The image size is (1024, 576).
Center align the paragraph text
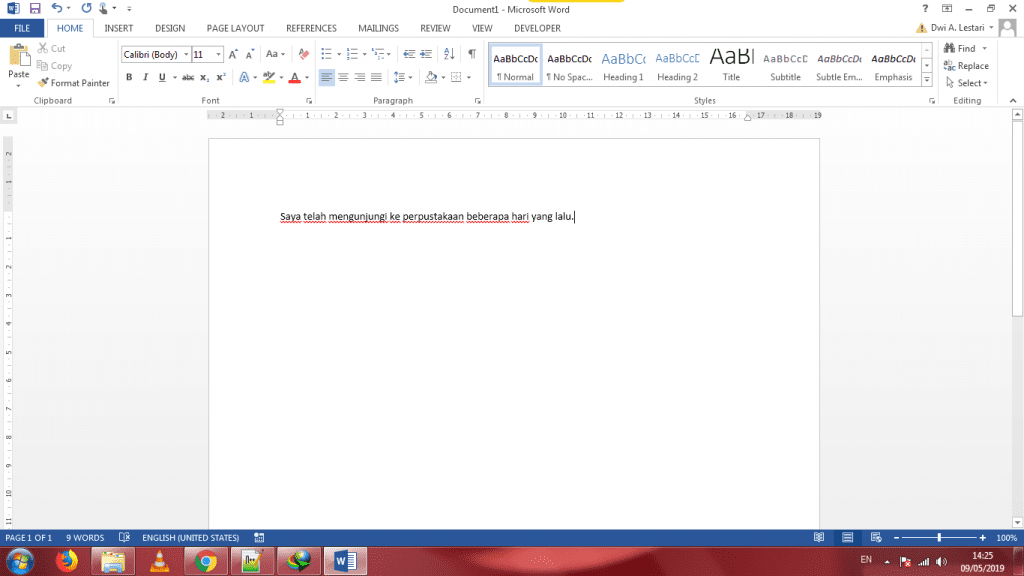[343, 77]
